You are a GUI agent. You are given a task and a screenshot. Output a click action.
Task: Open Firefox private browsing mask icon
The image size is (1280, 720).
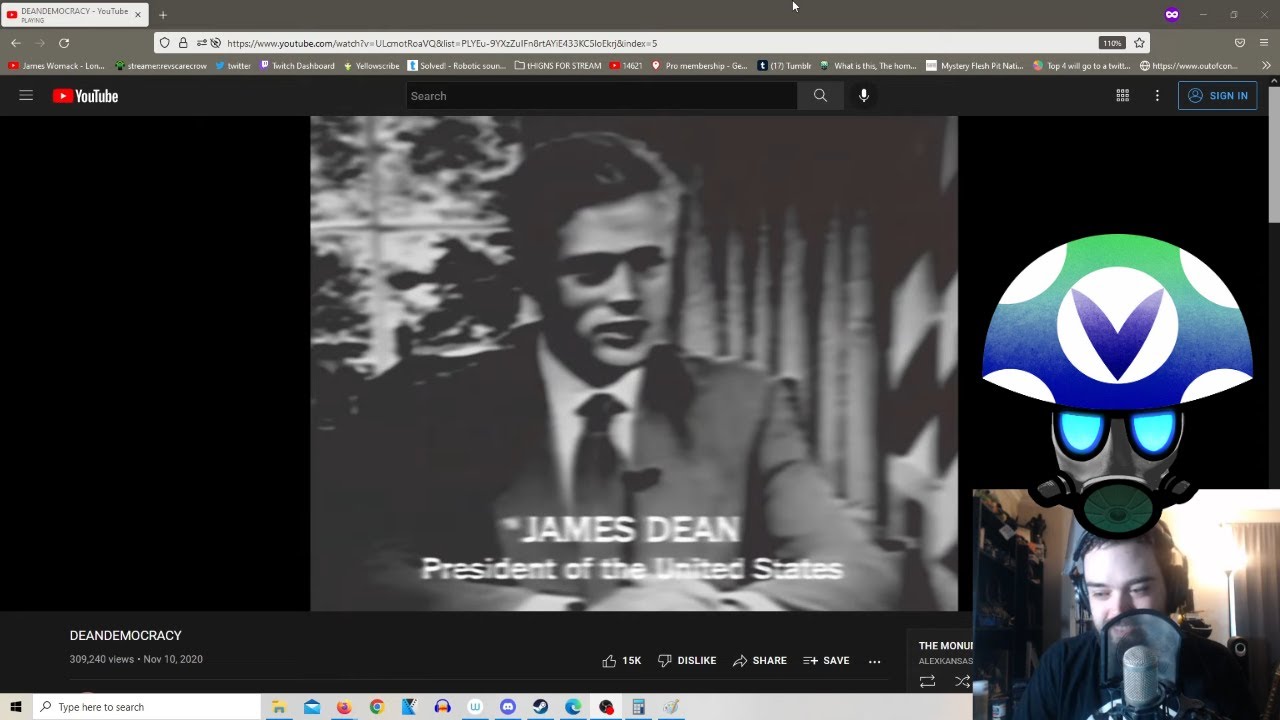(1172, 14)
